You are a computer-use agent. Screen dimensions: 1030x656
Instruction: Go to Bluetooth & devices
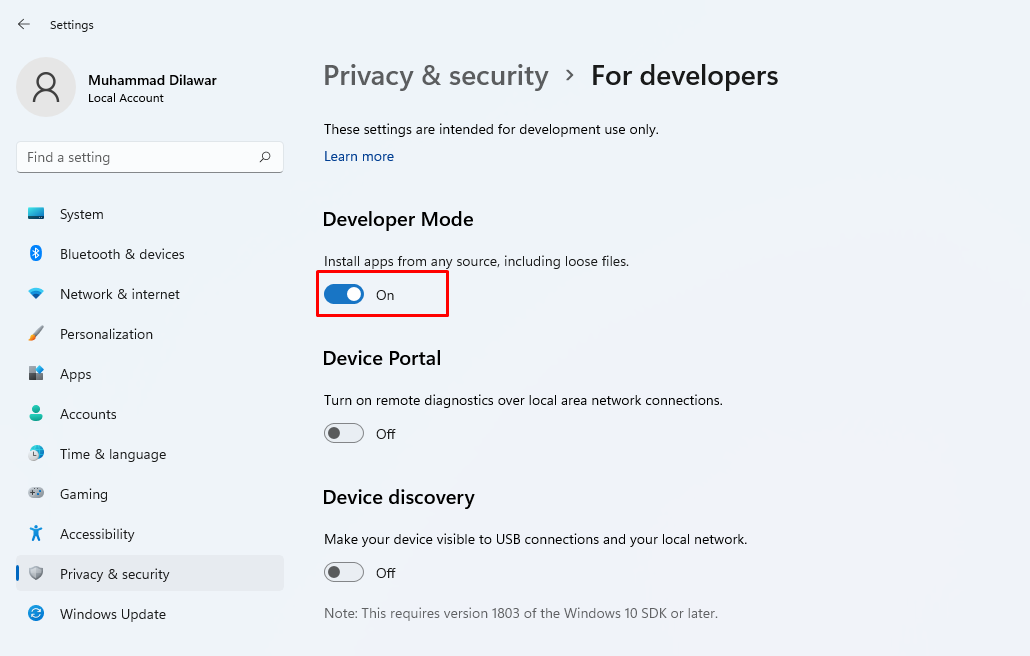tap(150, 254)
